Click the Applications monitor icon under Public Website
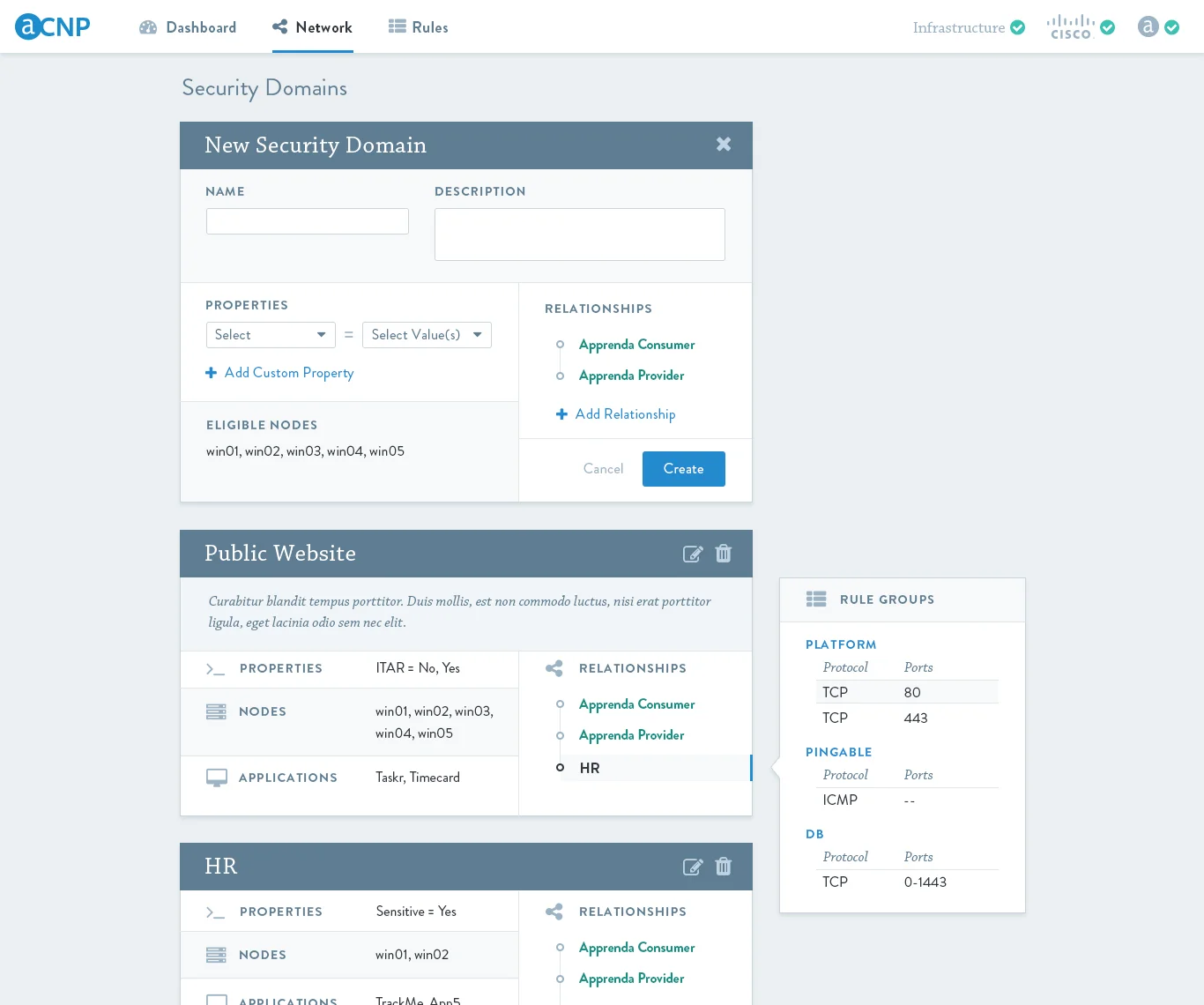 click(x=217, y=777)
